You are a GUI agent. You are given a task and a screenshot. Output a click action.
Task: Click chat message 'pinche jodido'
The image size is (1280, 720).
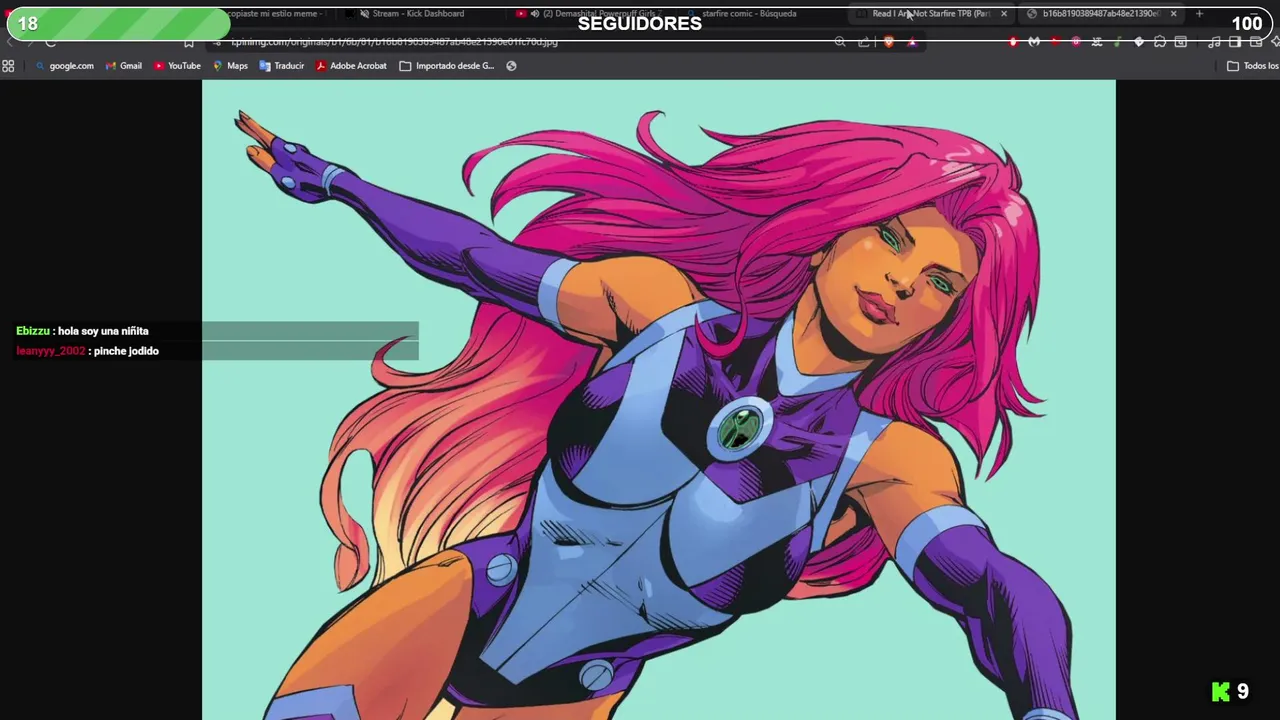(126, 351)
